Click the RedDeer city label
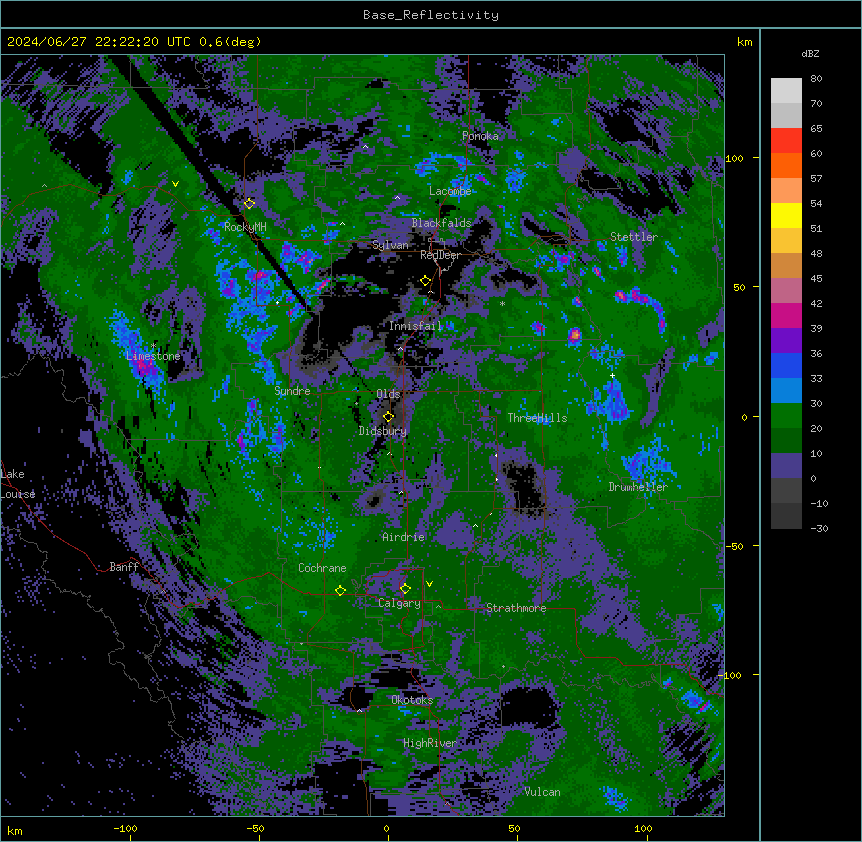The height and width of the screenshot is (842, 862). tap(440, 255)
